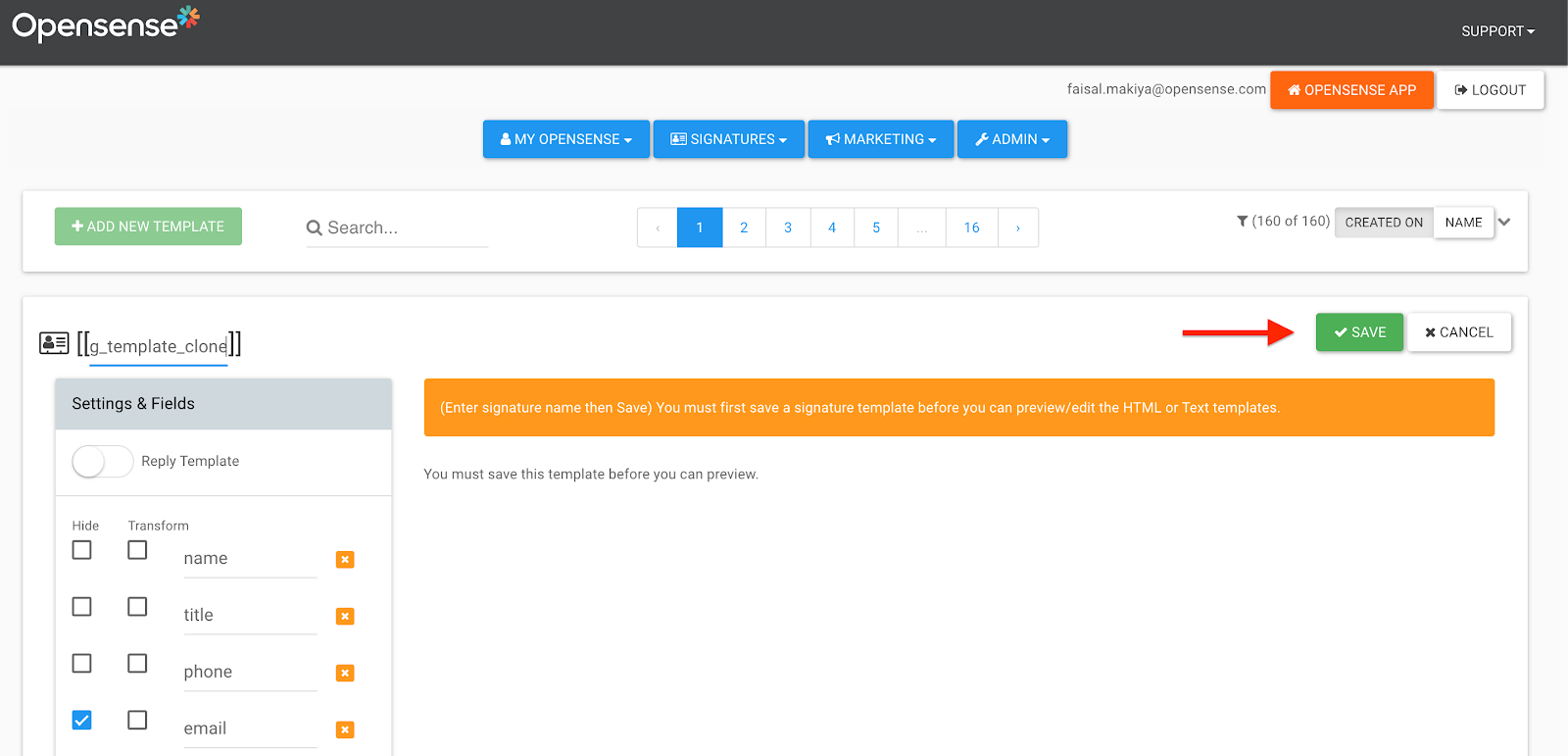Click the Settings & Fields panel header
The image size is (1568, 756).
coord(223,404)
